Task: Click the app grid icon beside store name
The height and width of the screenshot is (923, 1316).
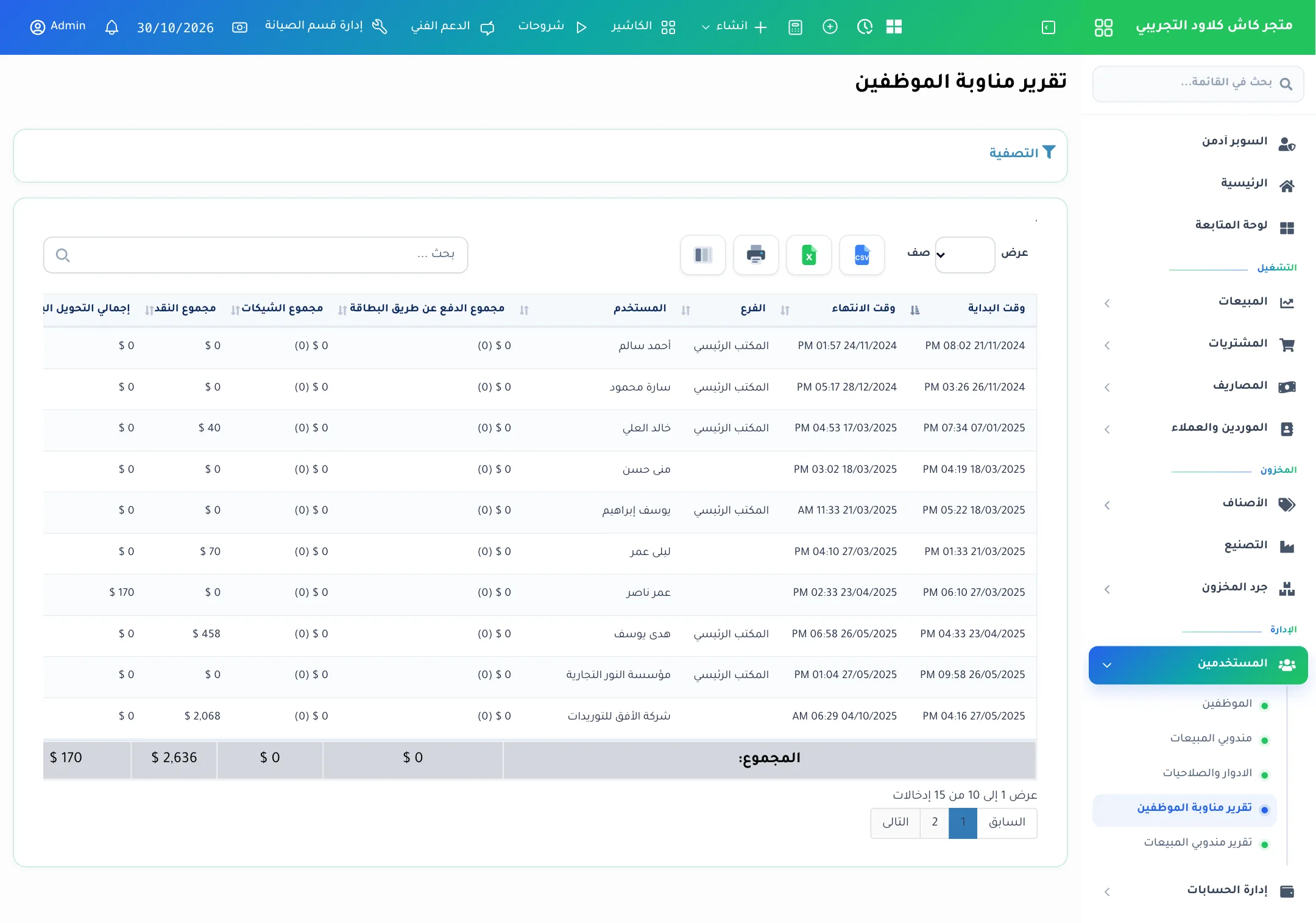Action: (x=1103, y=27)
